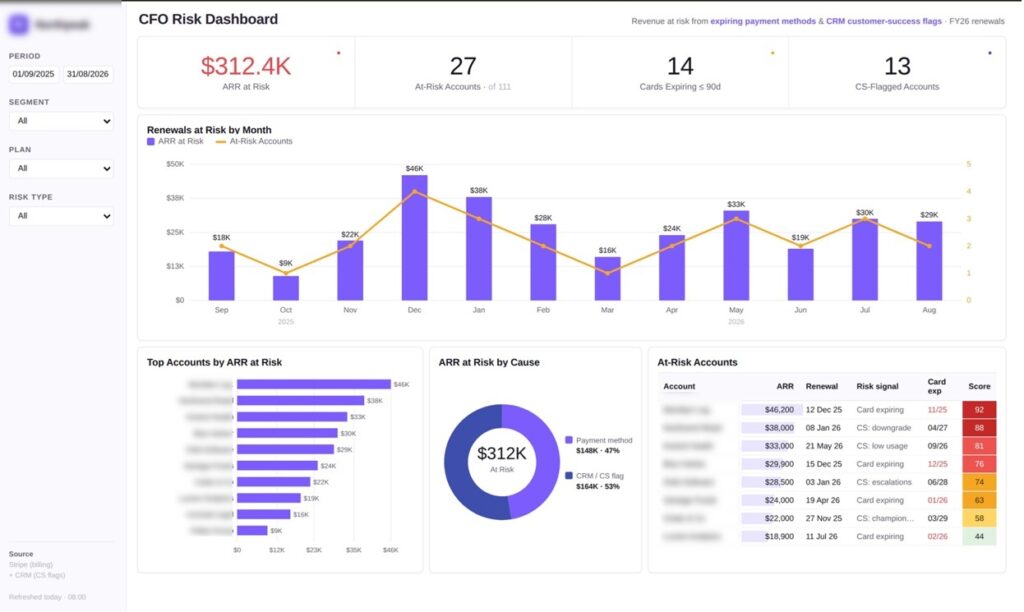Click the green score 44 cell
Viewport: 1024px width, 612px height.
click(979, 536)
